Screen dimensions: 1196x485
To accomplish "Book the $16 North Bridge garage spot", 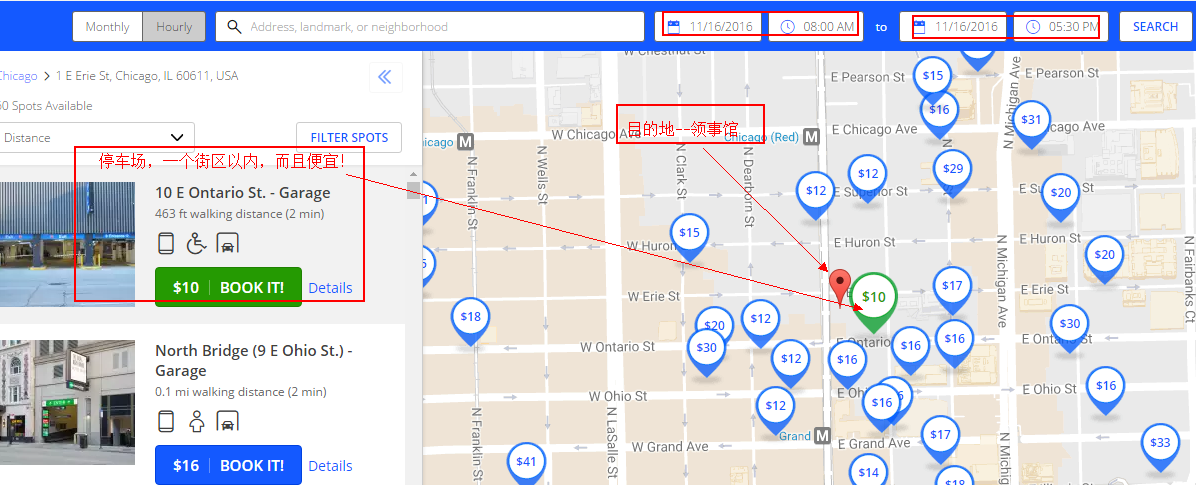I will [228, 465].
